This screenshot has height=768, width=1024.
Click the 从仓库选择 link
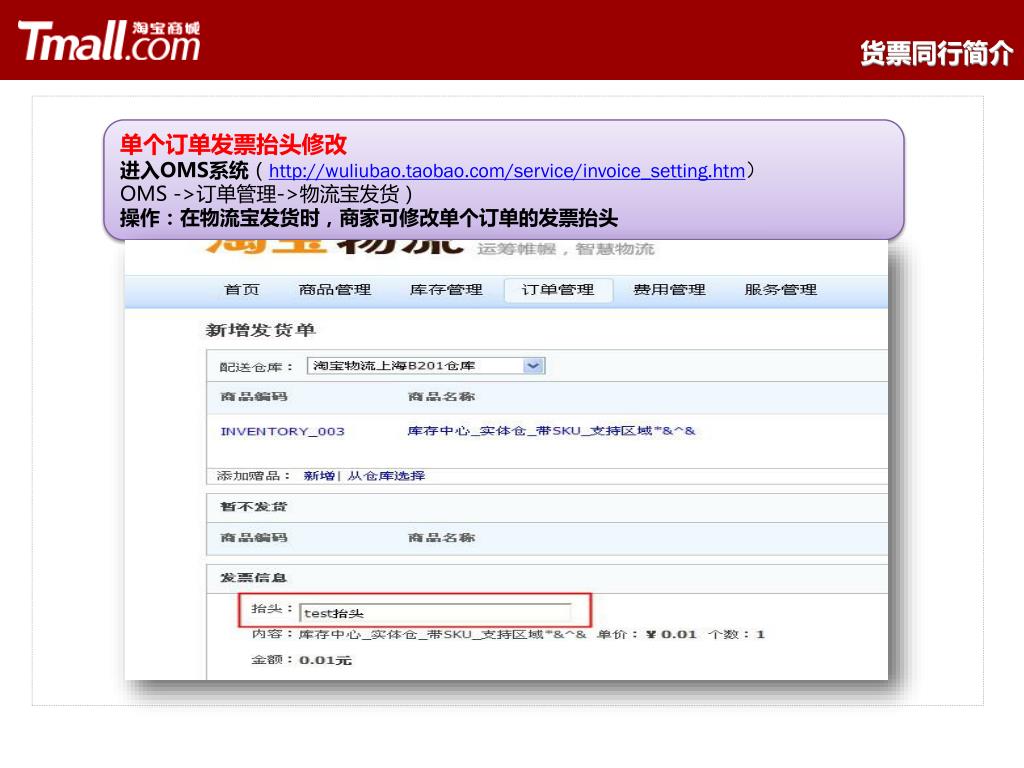tap(386, 475)
